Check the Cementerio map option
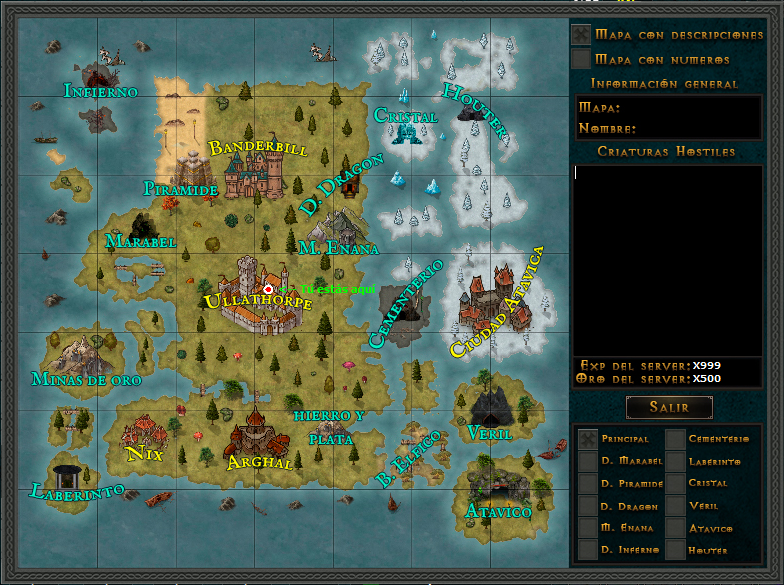The image size is (784, 585). (676, 439)
